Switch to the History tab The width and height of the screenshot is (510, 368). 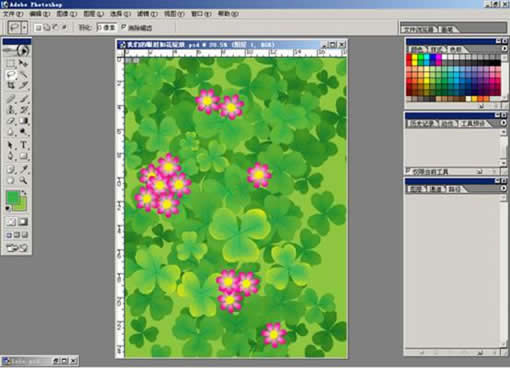(x=423, y=124)
